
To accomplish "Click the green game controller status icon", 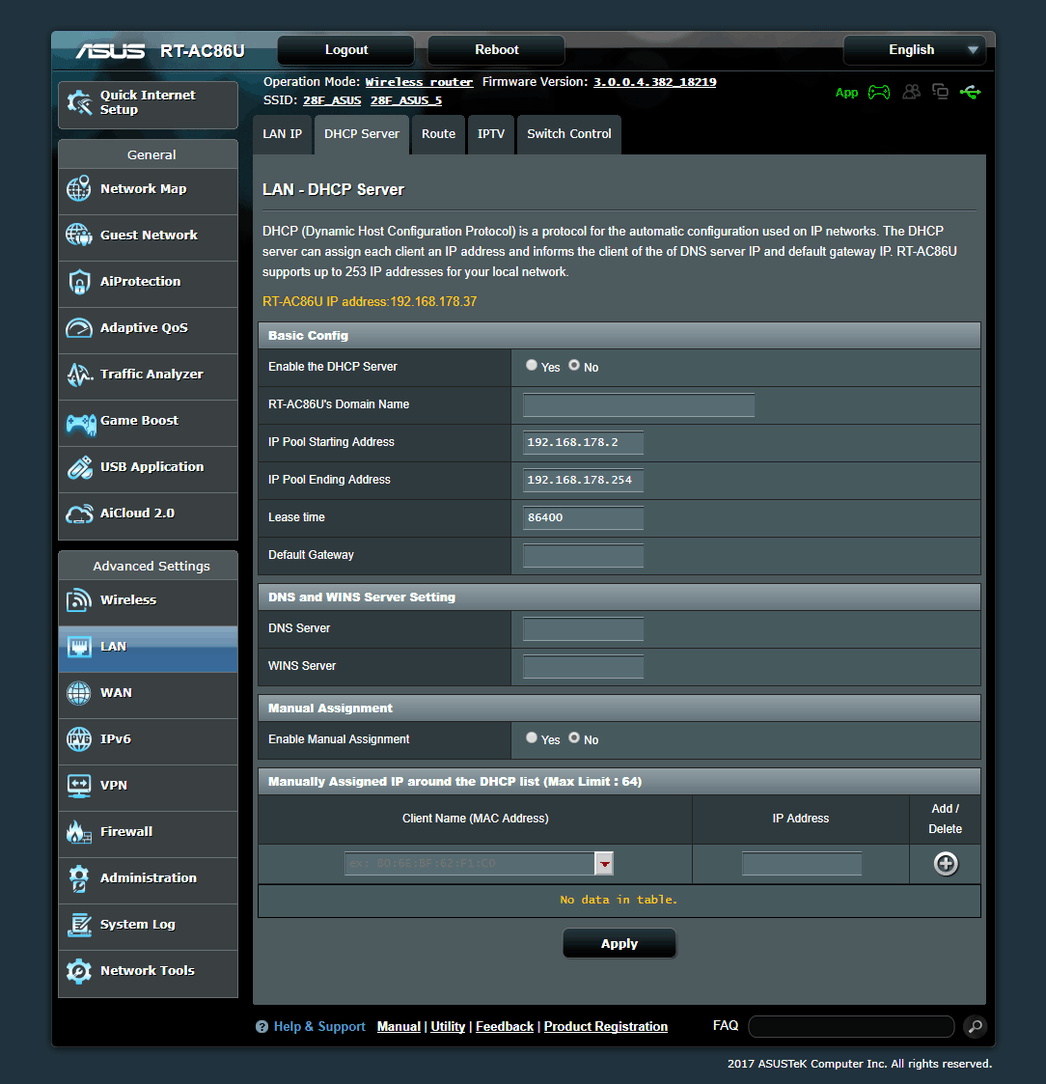I will click(x=879, y=92).
